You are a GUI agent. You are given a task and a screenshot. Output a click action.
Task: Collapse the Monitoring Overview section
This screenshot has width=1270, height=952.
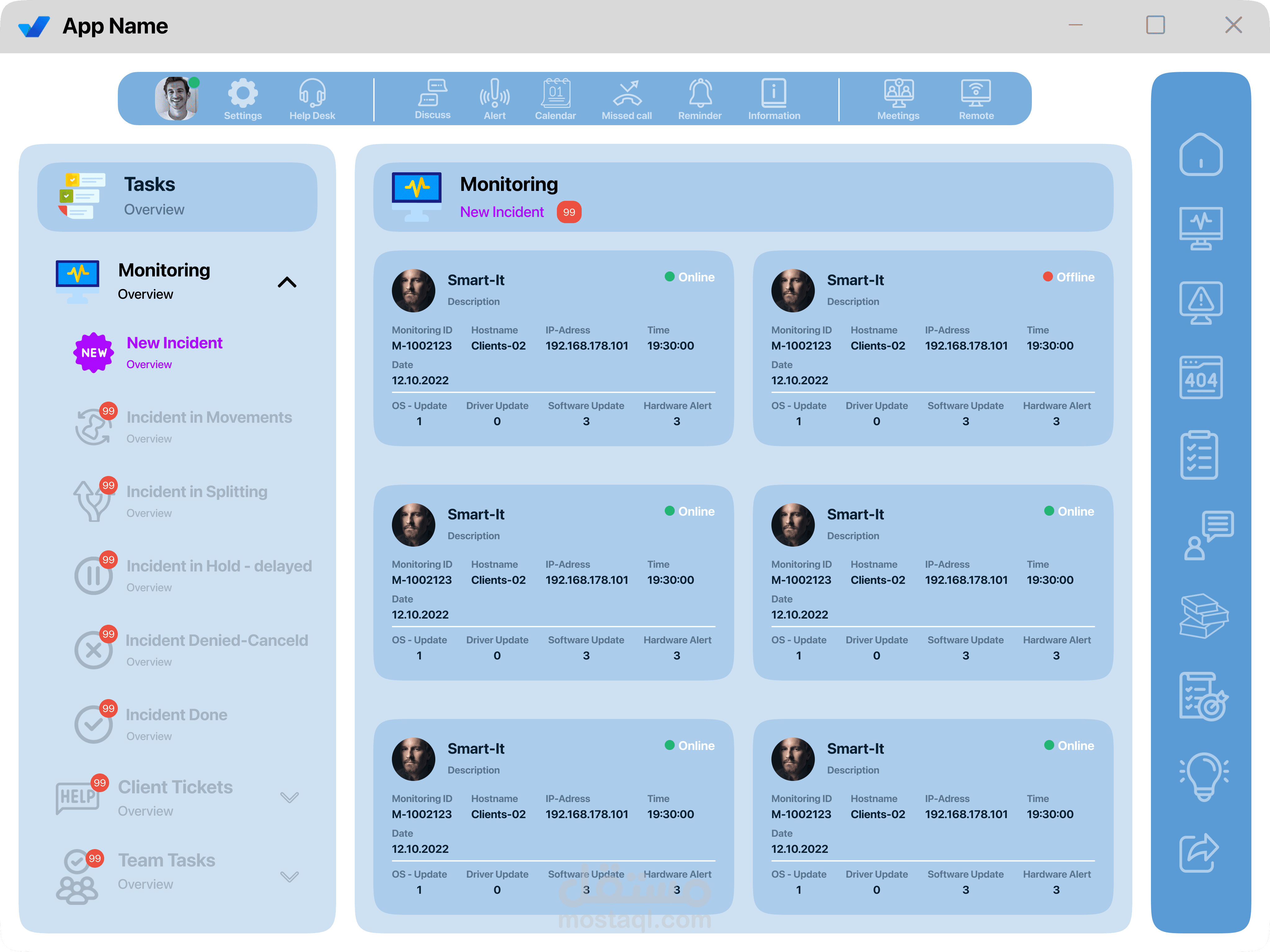coord(287,282)
